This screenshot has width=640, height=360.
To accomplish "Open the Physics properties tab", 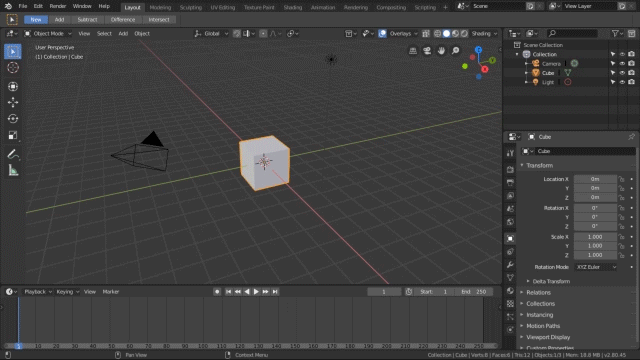I will click(x=510, y=329).
